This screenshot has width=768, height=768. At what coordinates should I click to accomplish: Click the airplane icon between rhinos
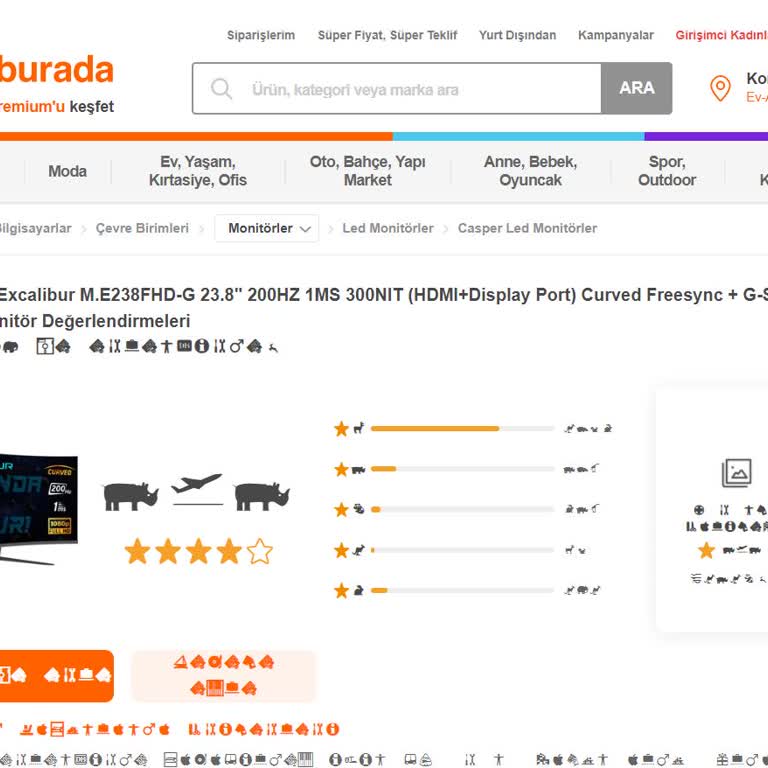pos(197,489)
